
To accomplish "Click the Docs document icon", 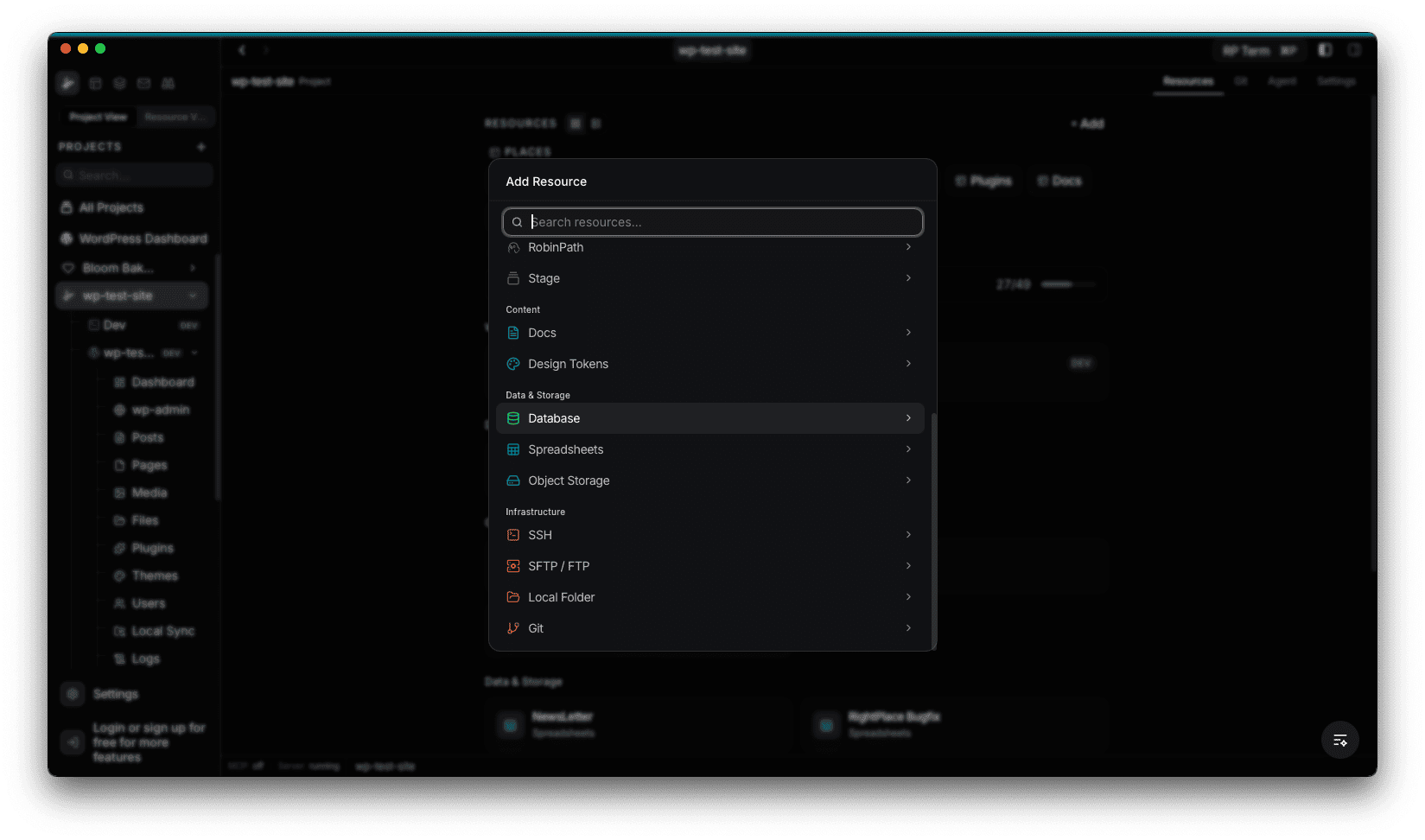I will [513, 333].
